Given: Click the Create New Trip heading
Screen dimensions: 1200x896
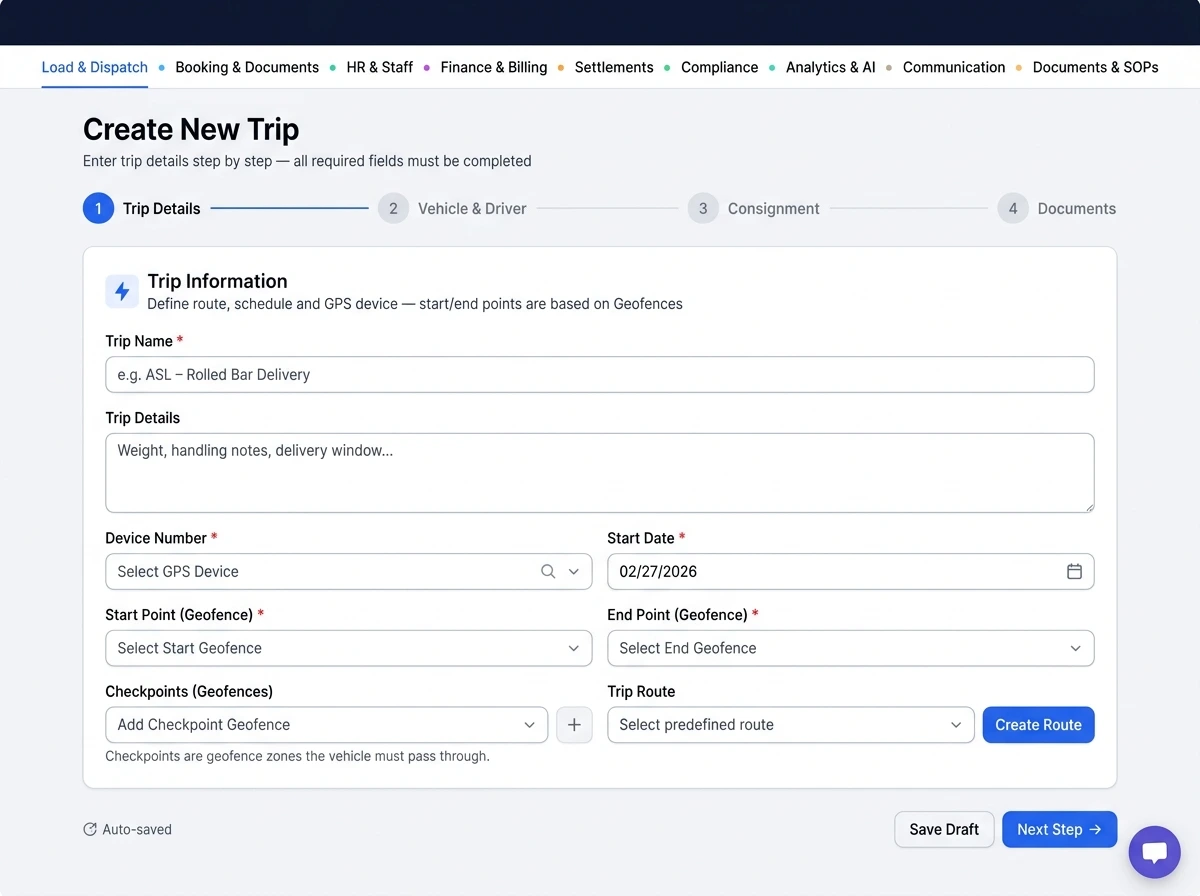Looking at the screenshot, I should click(x=191, y=129).
